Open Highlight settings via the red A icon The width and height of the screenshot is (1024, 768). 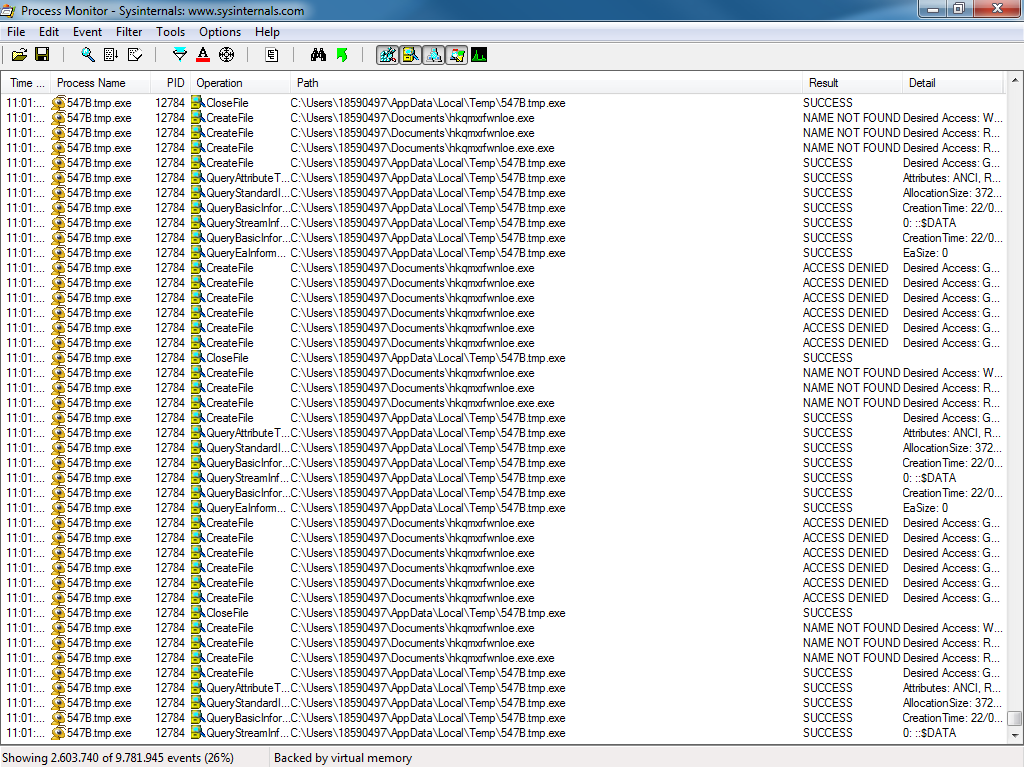point(203,55)
